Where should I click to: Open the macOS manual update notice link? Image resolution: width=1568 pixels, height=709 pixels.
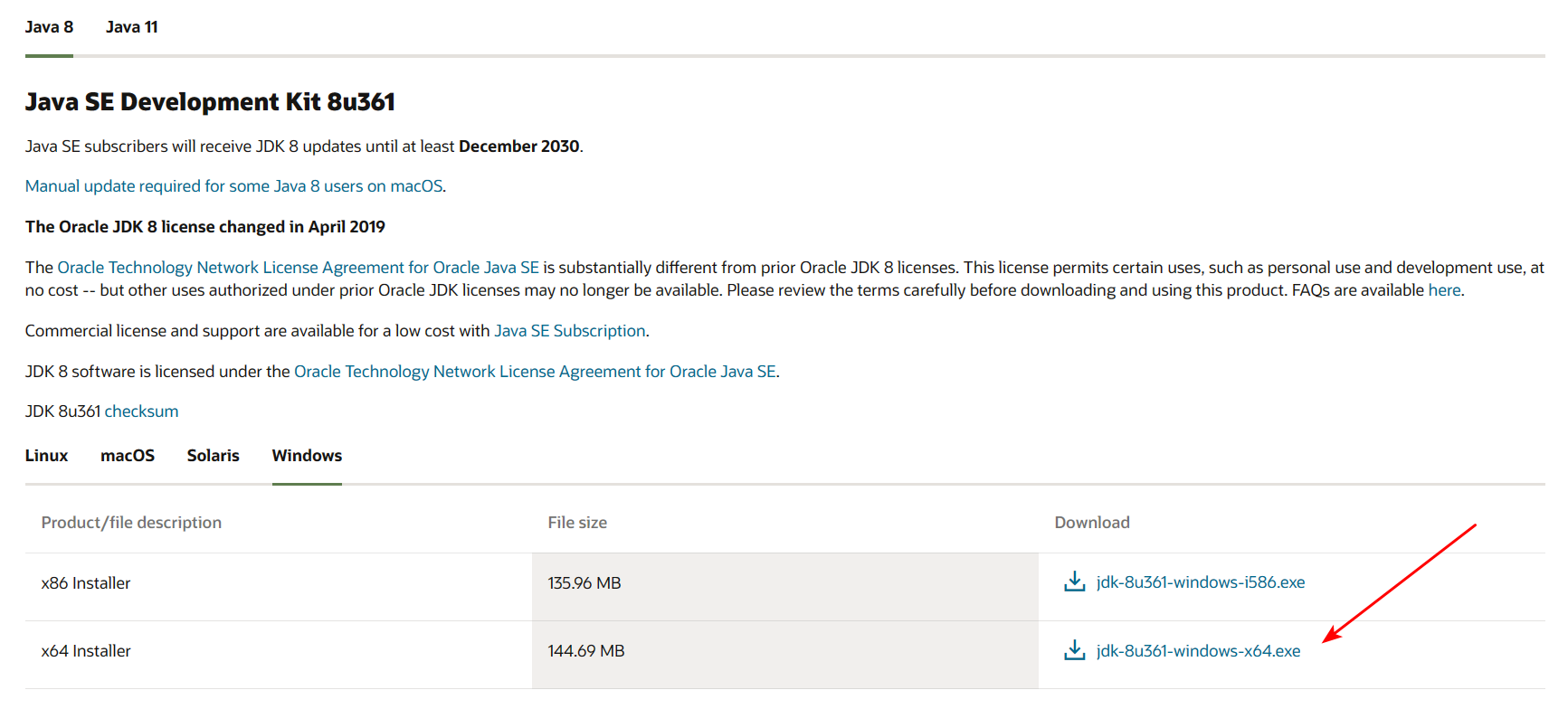click(233, 186)
